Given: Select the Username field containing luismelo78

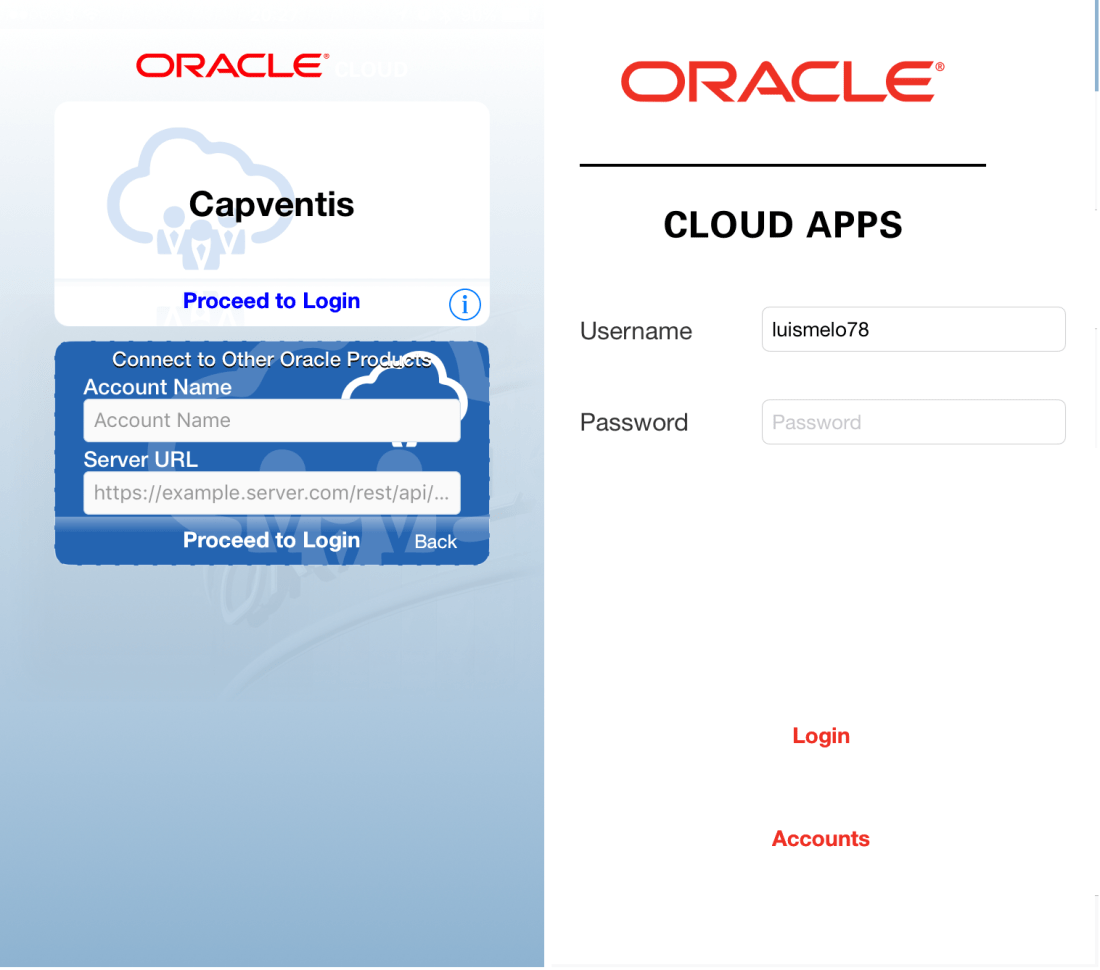Looking at the screenshot, I should [912, 329].
